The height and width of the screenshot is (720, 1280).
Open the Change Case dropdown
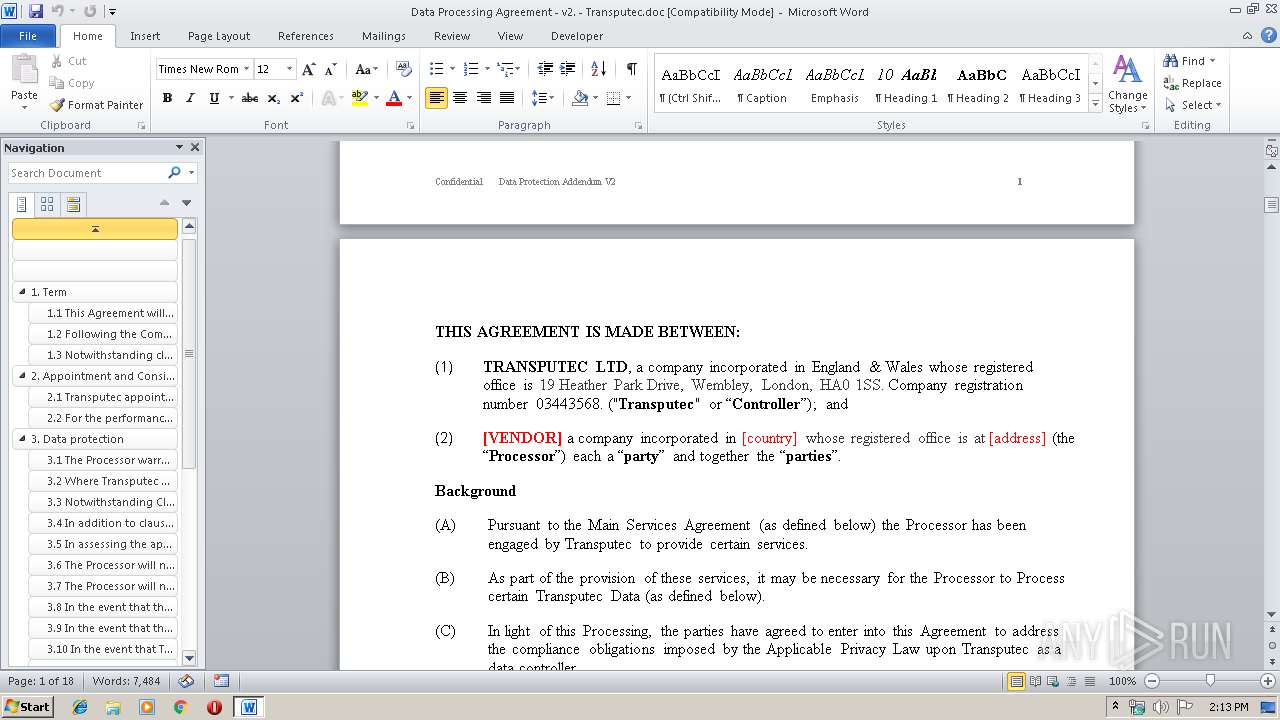pos(367,69)
